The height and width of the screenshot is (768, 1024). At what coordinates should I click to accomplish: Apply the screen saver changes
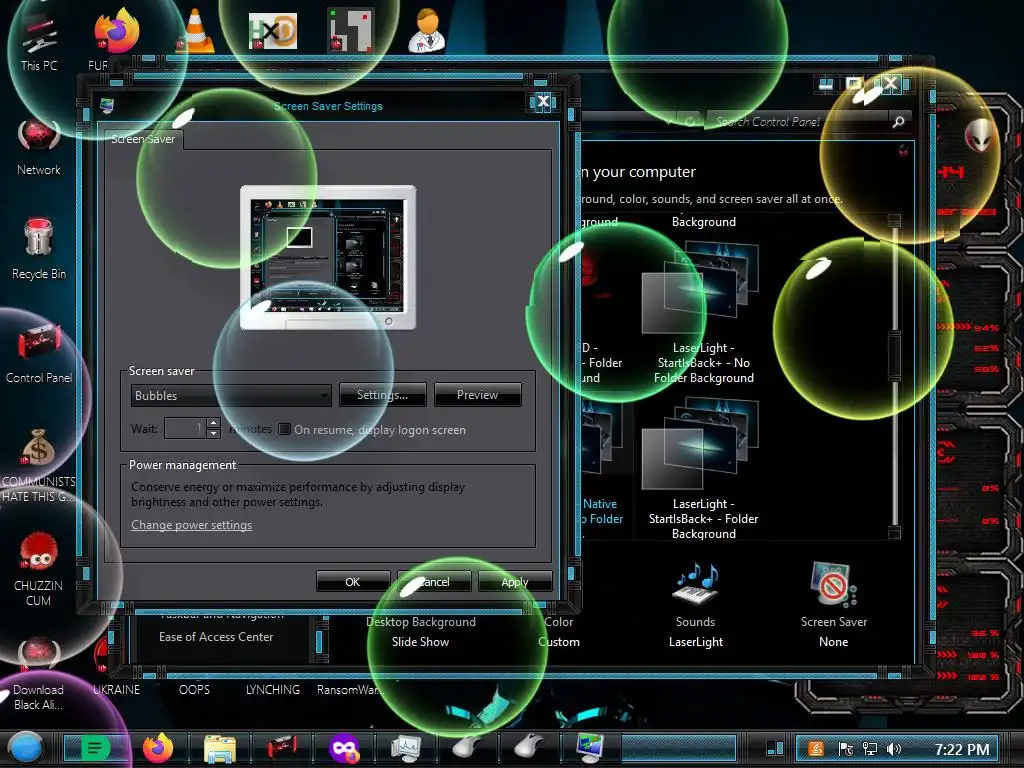(x=515, y=581)
